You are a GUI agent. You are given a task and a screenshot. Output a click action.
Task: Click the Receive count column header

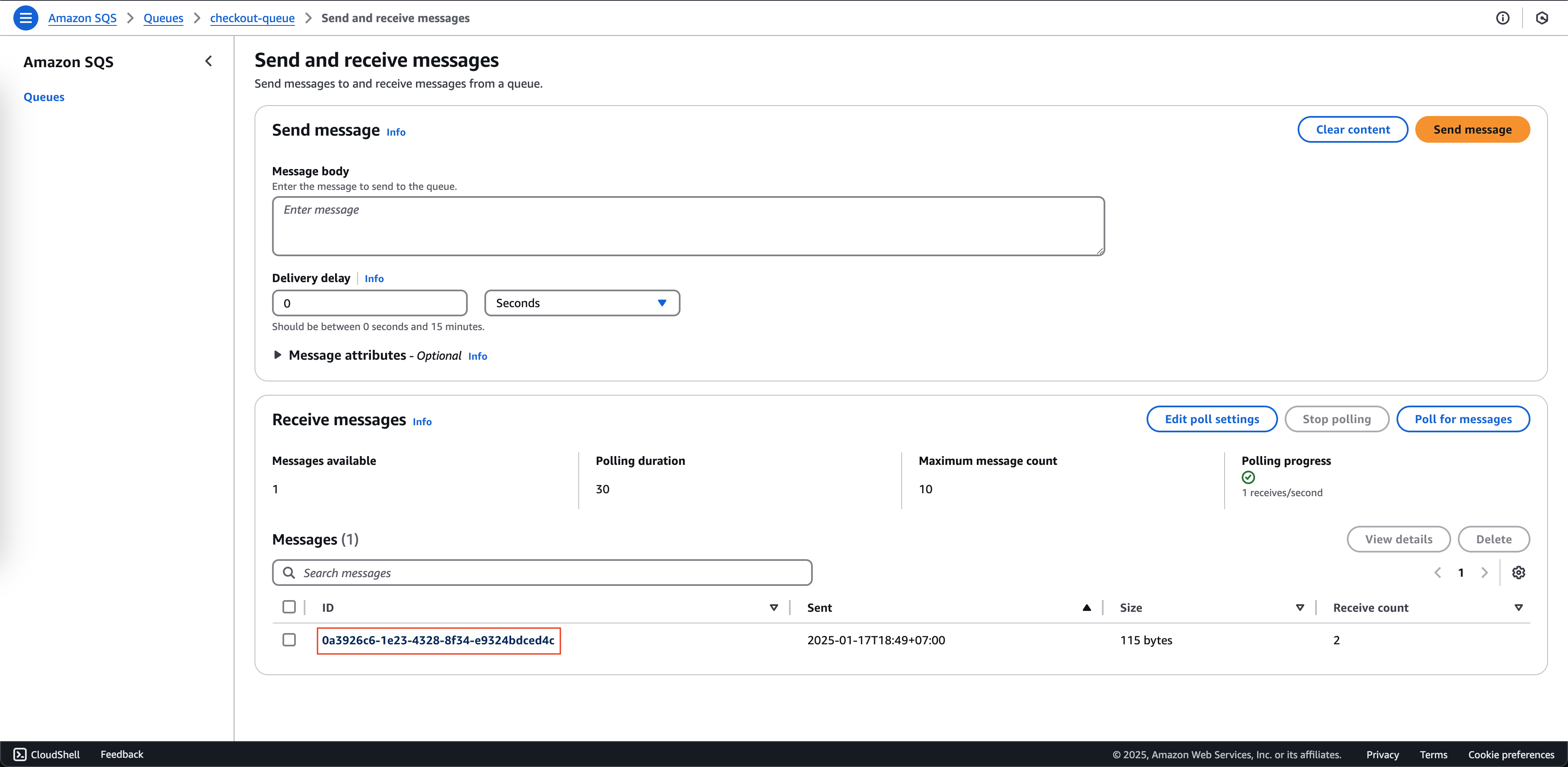[1370, 608]
